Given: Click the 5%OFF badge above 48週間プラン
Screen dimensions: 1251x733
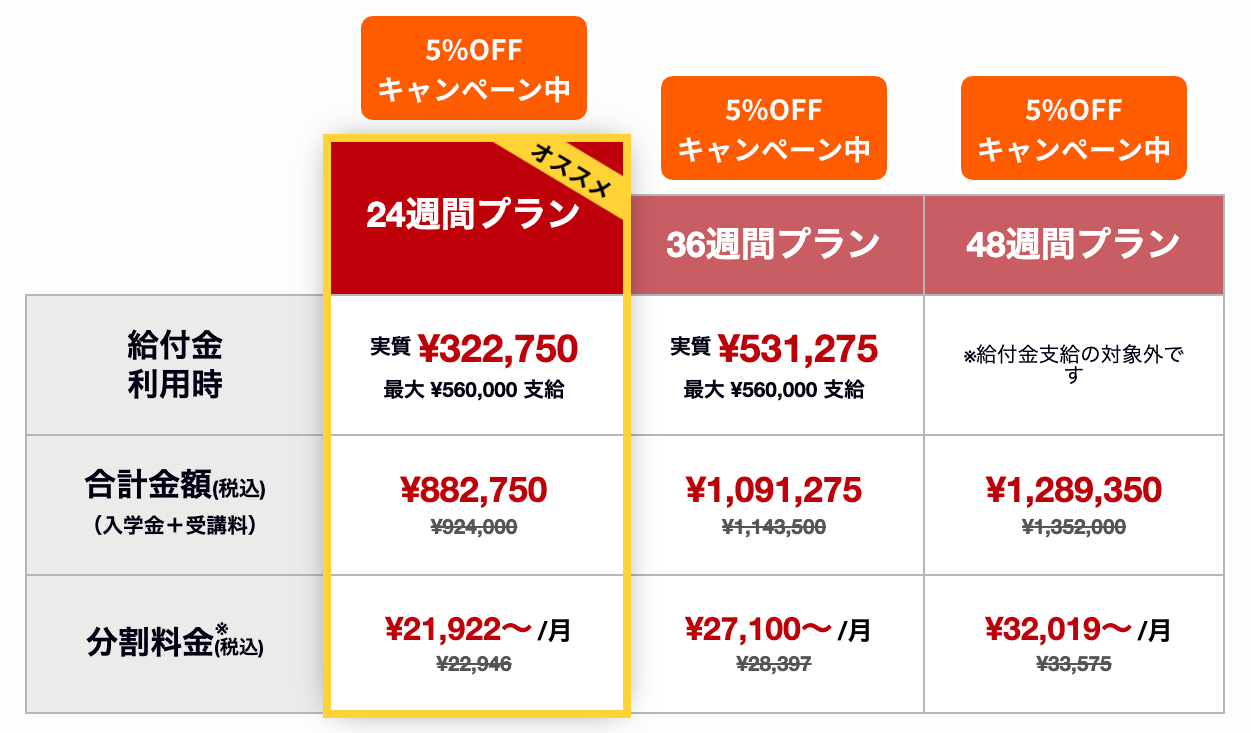Looking at the screenshot, I should (1073, 129).
